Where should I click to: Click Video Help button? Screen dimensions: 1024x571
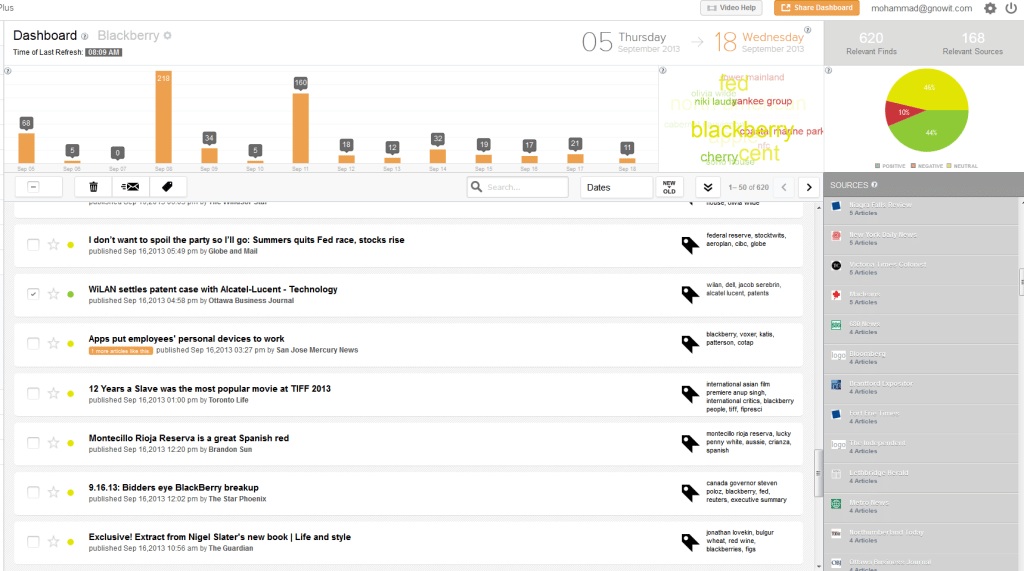click(x=731, y=8)
